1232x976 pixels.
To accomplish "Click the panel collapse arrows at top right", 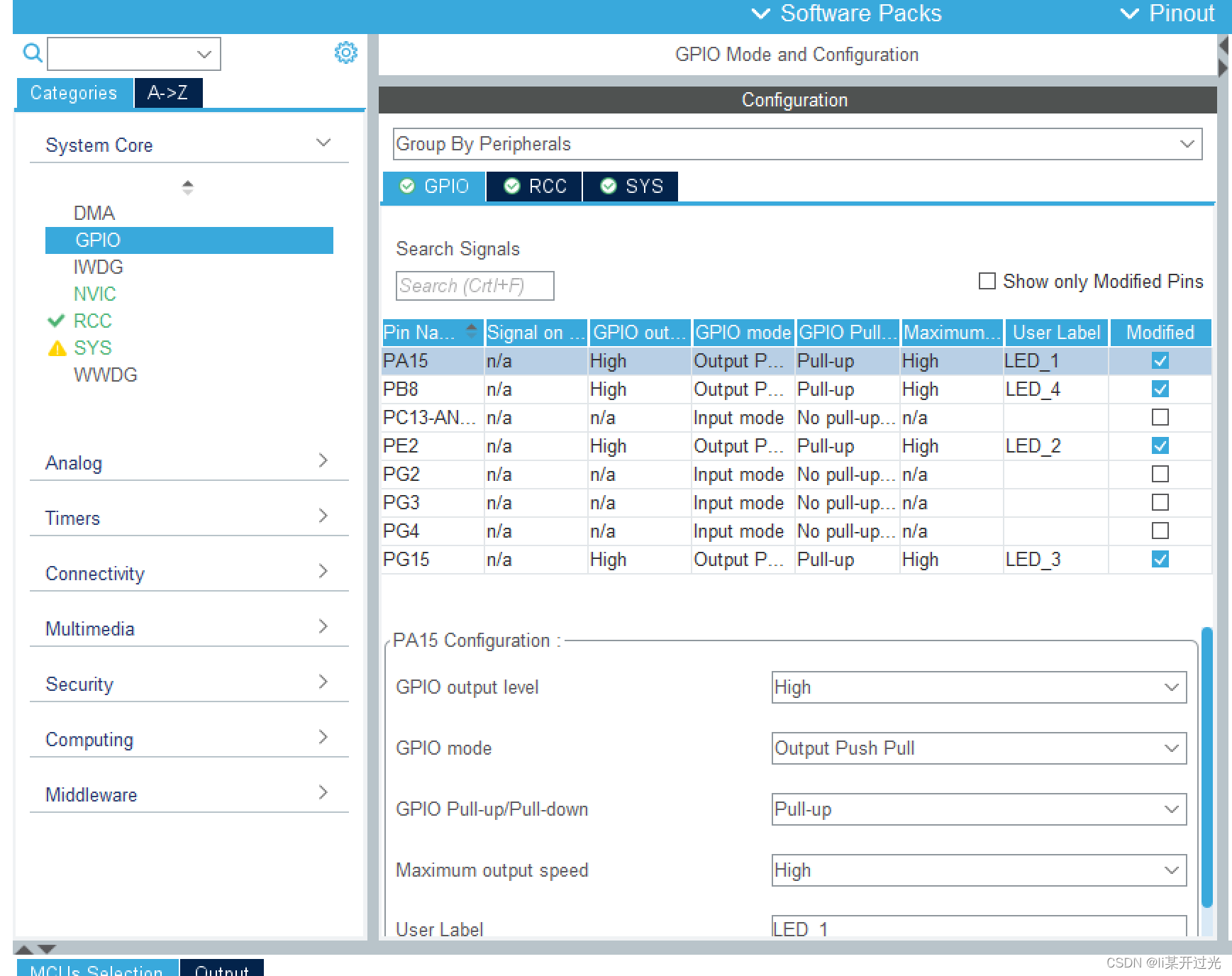I will 1223,57.
